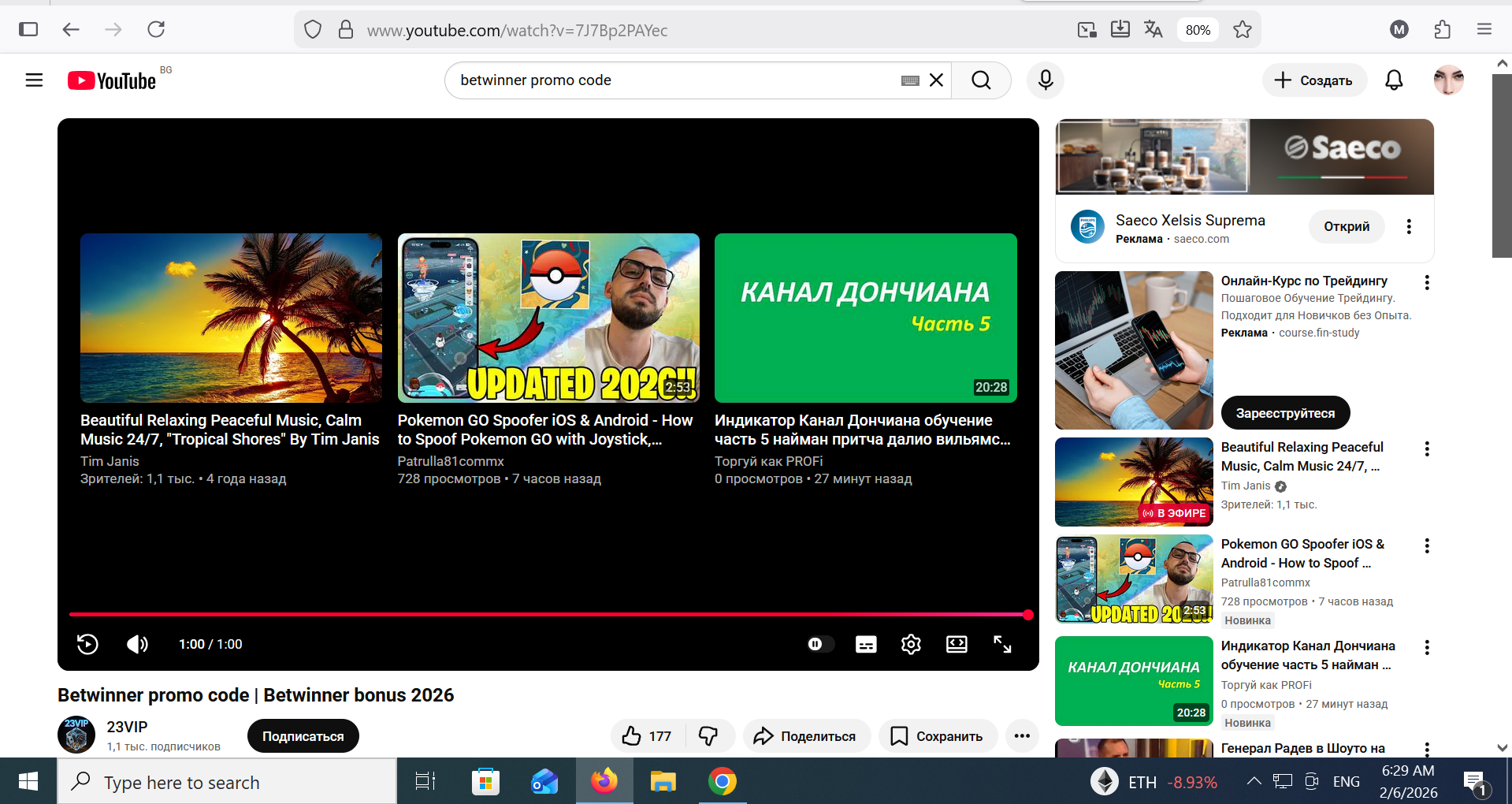This screenshot has width=1512, height=804.
Task: Mute the video volume speaker icon
Action: tap(137, 644)
